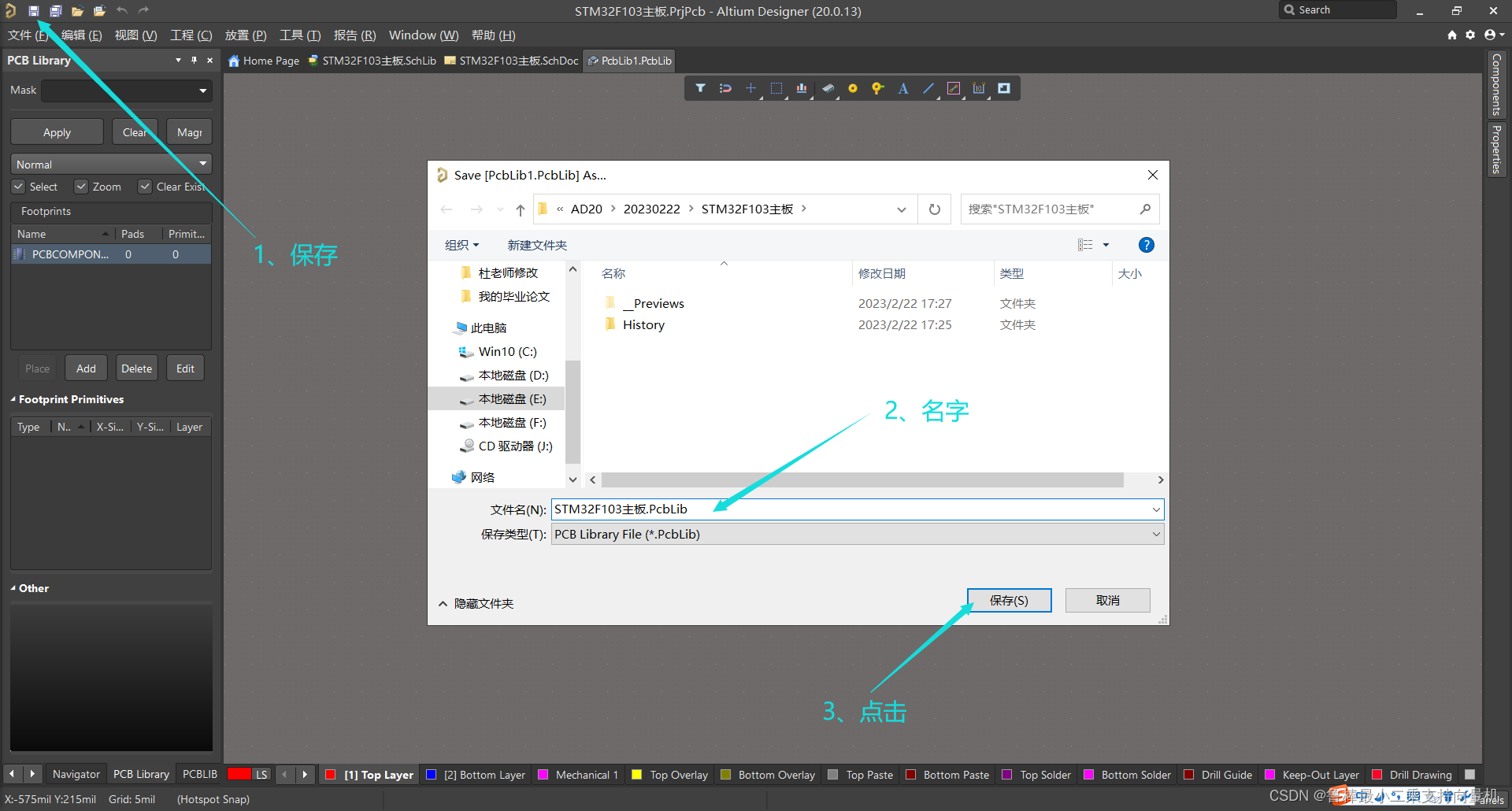Select the pink-framed track placement tool
1512x811 pixels.
(x=954, y=88)
